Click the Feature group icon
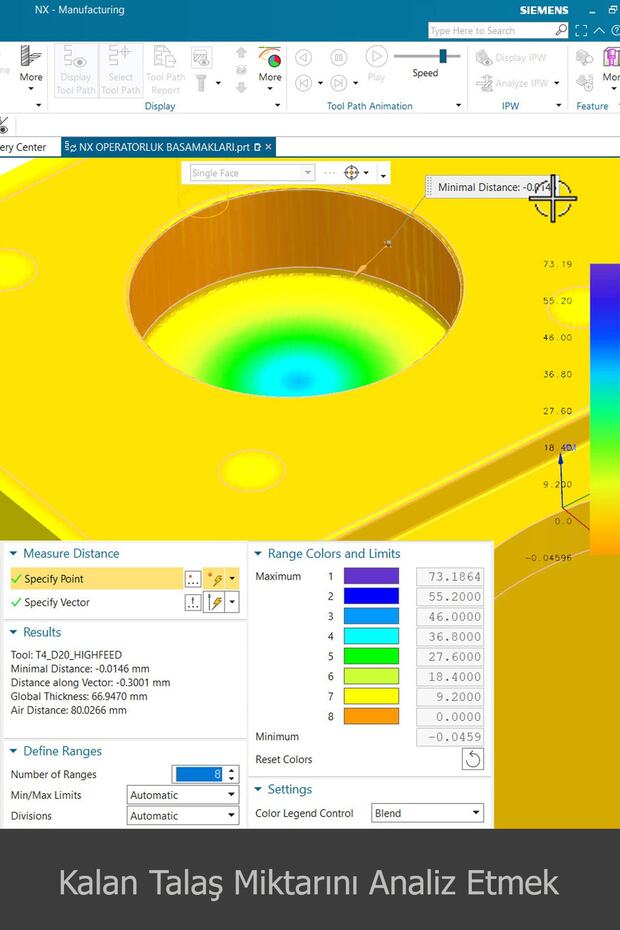 click(584, 57)
